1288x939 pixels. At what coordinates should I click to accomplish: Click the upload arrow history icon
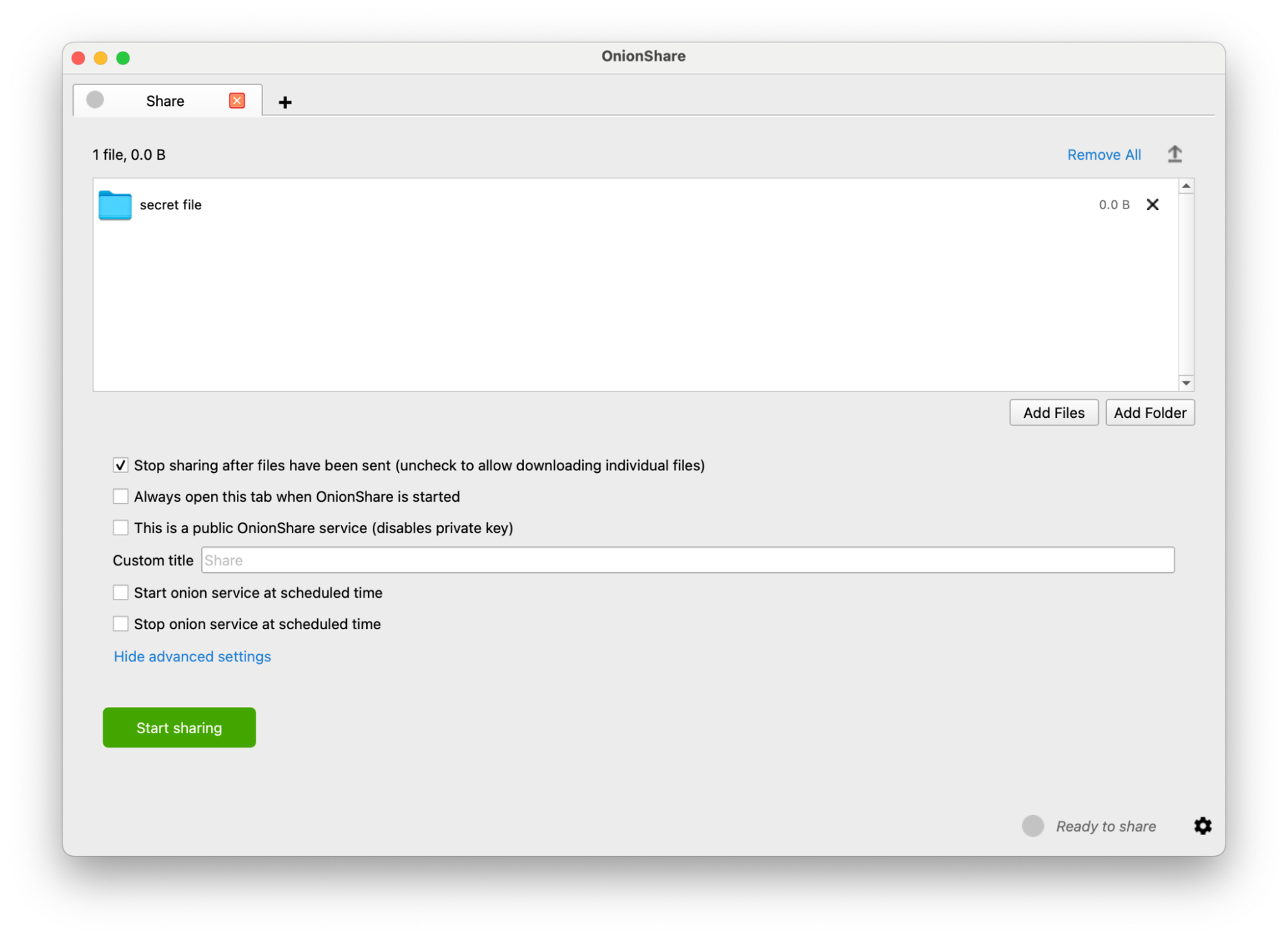coord(1175,154)
